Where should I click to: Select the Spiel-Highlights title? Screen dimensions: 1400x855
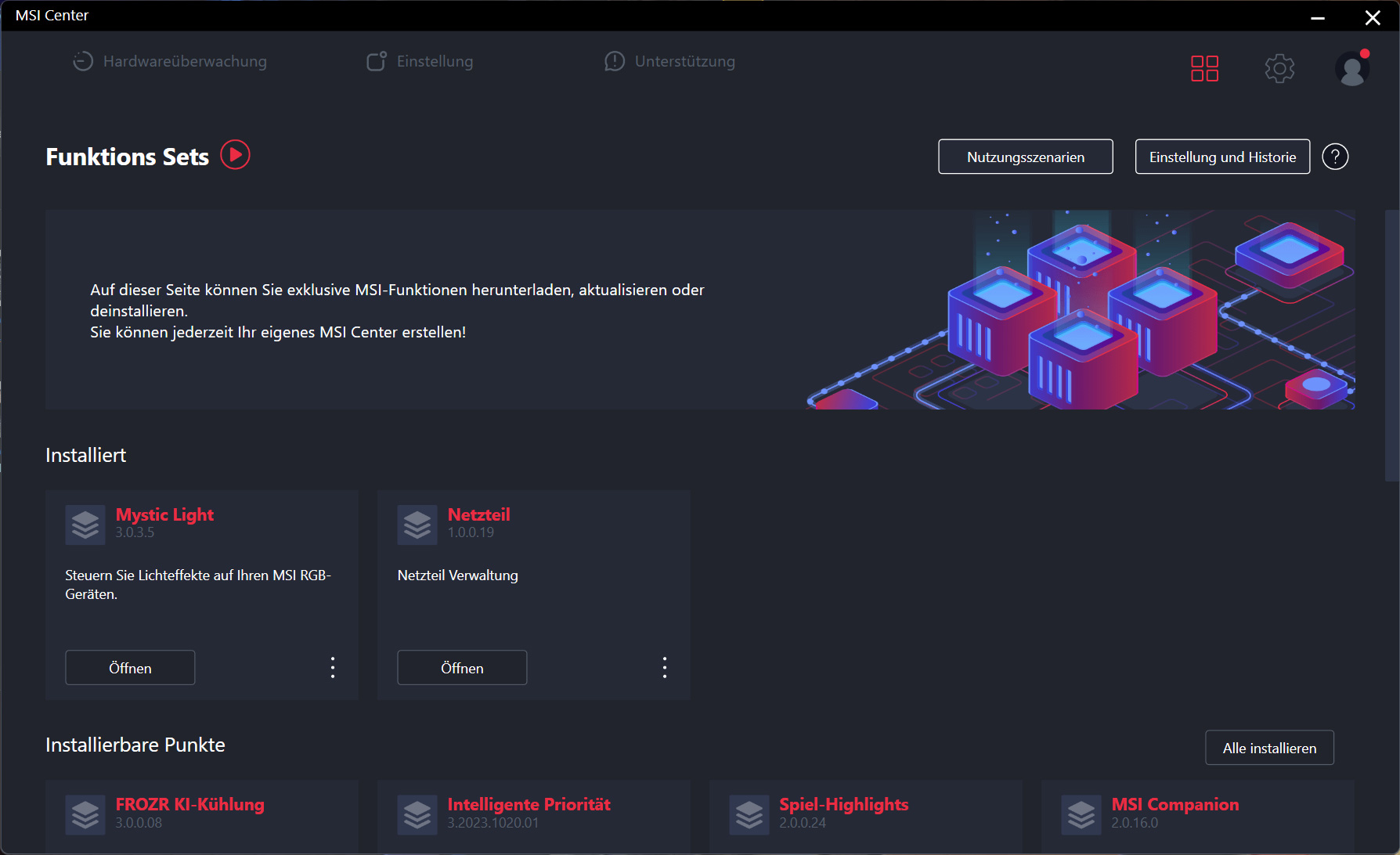pos(844,804)
